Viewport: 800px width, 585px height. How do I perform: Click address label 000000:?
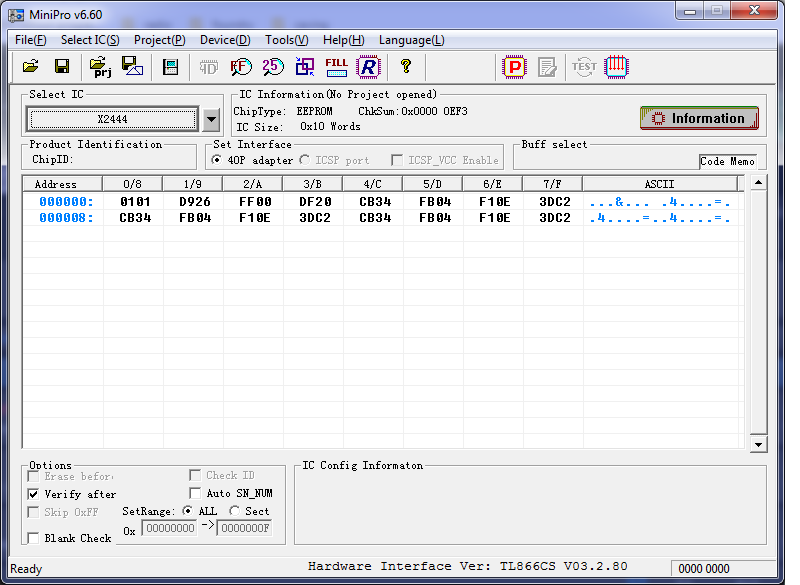(67, 202)
